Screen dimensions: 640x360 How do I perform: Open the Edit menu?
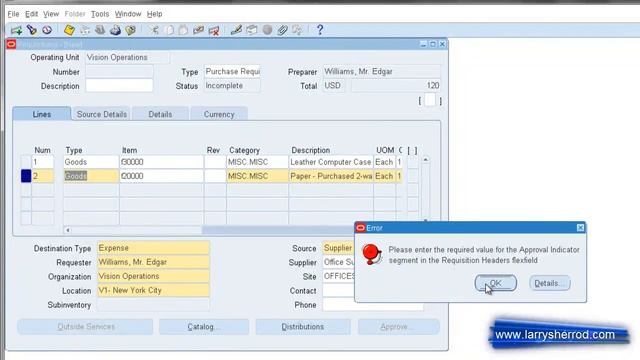pos(31,14)
